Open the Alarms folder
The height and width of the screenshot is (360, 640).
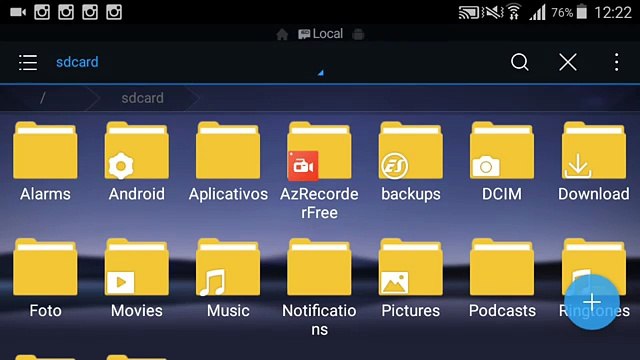pos(45,162)
